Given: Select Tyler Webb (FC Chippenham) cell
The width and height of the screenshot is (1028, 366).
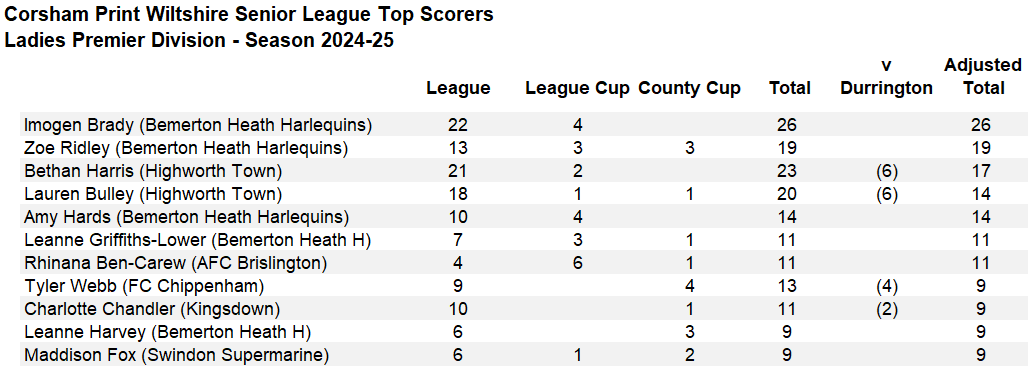Looking at the screenshot, I should click(x=144, y=287).
